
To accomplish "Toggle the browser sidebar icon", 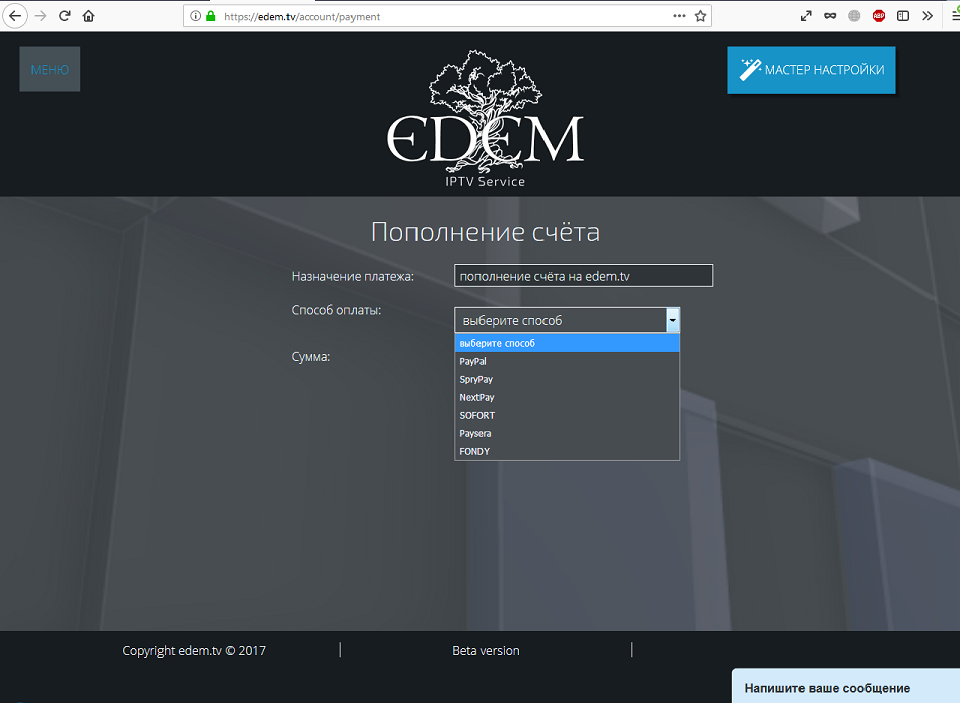I will coord(903,16).
